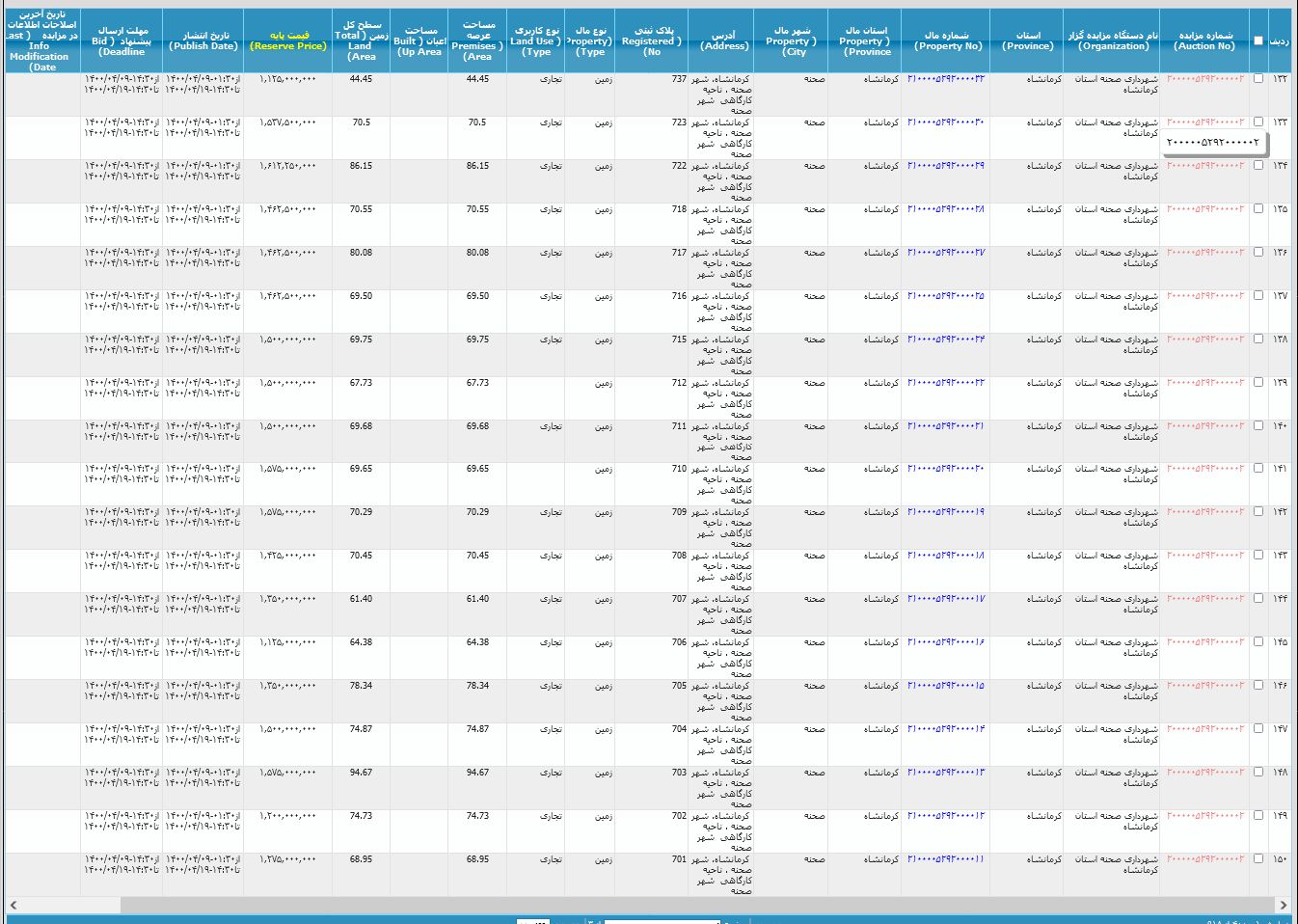
Task: Click the Organization column header
Action: click(x=1114, y=41)
